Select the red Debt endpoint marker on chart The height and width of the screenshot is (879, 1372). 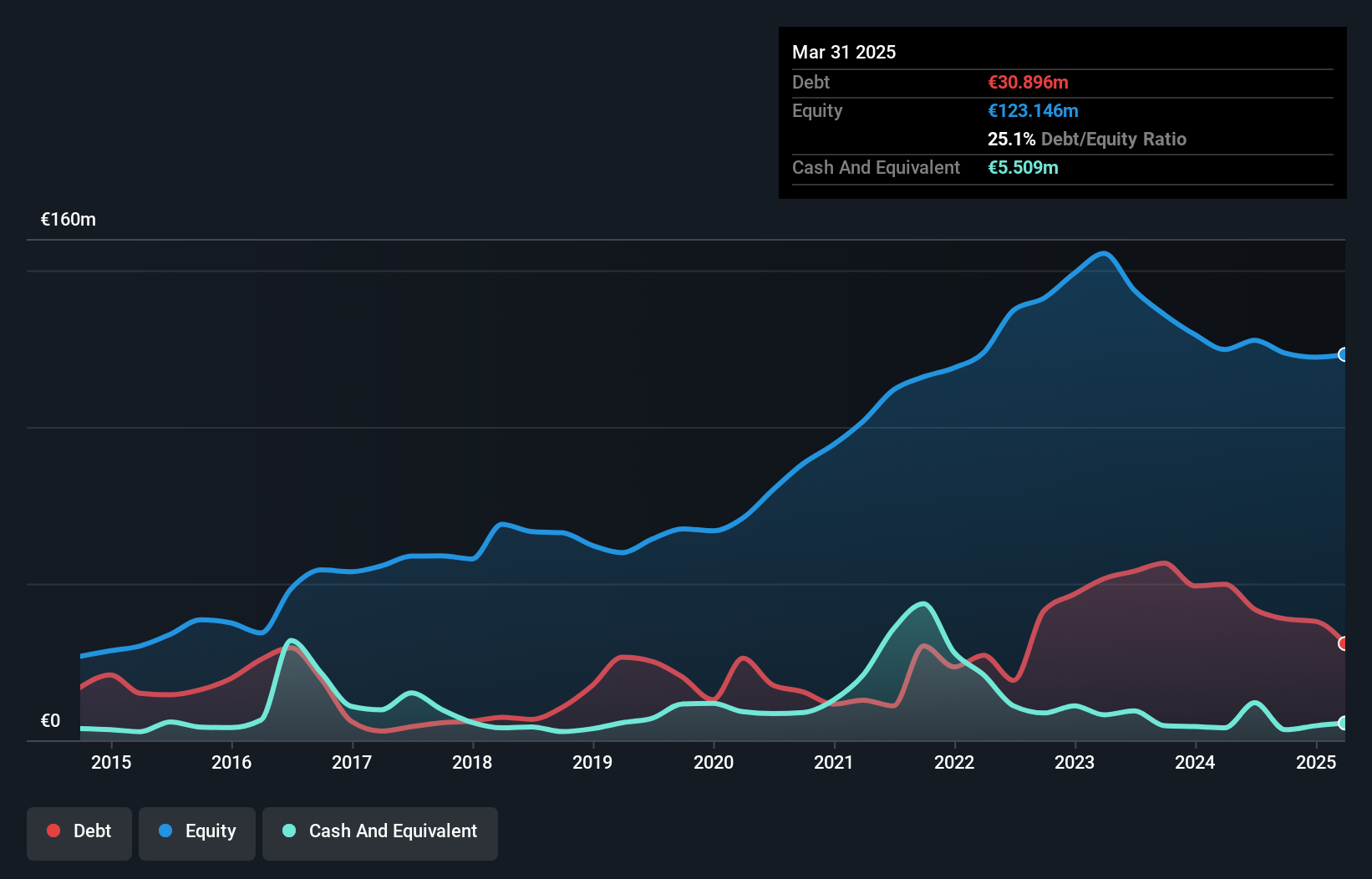(1344, 643)
